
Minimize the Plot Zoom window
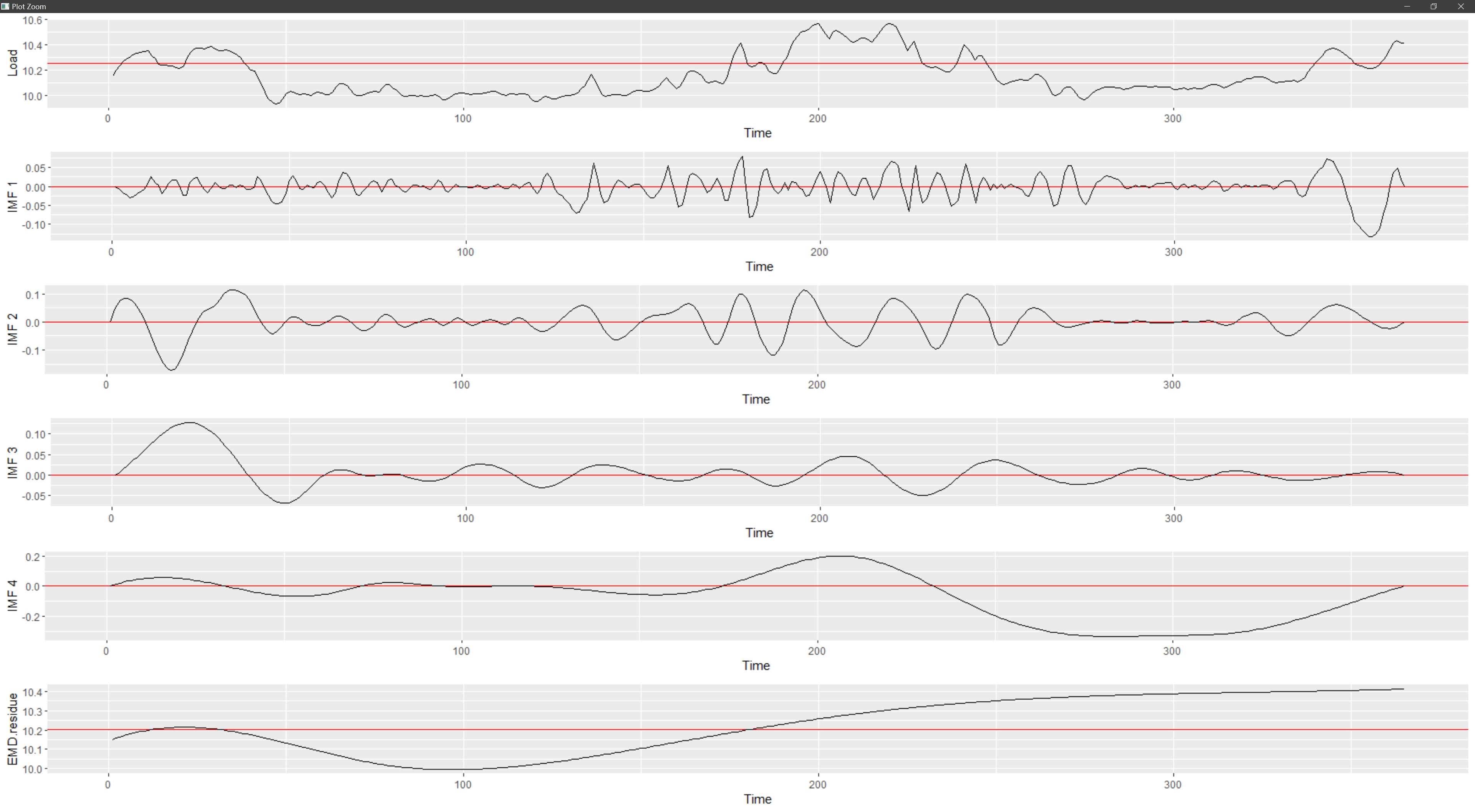coord(1407,6)
